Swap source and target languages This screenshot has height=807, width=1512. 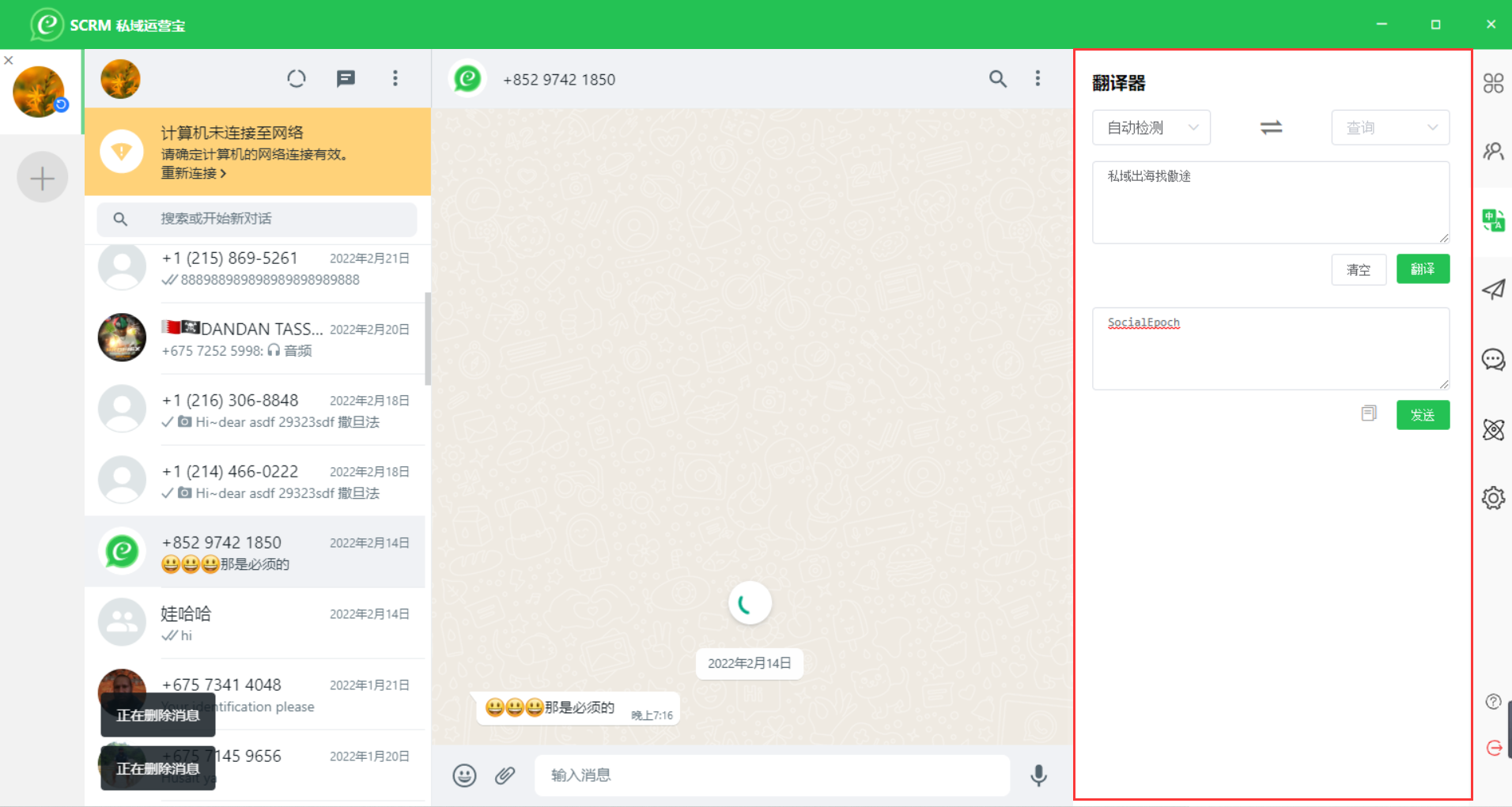click(1271, 127)
